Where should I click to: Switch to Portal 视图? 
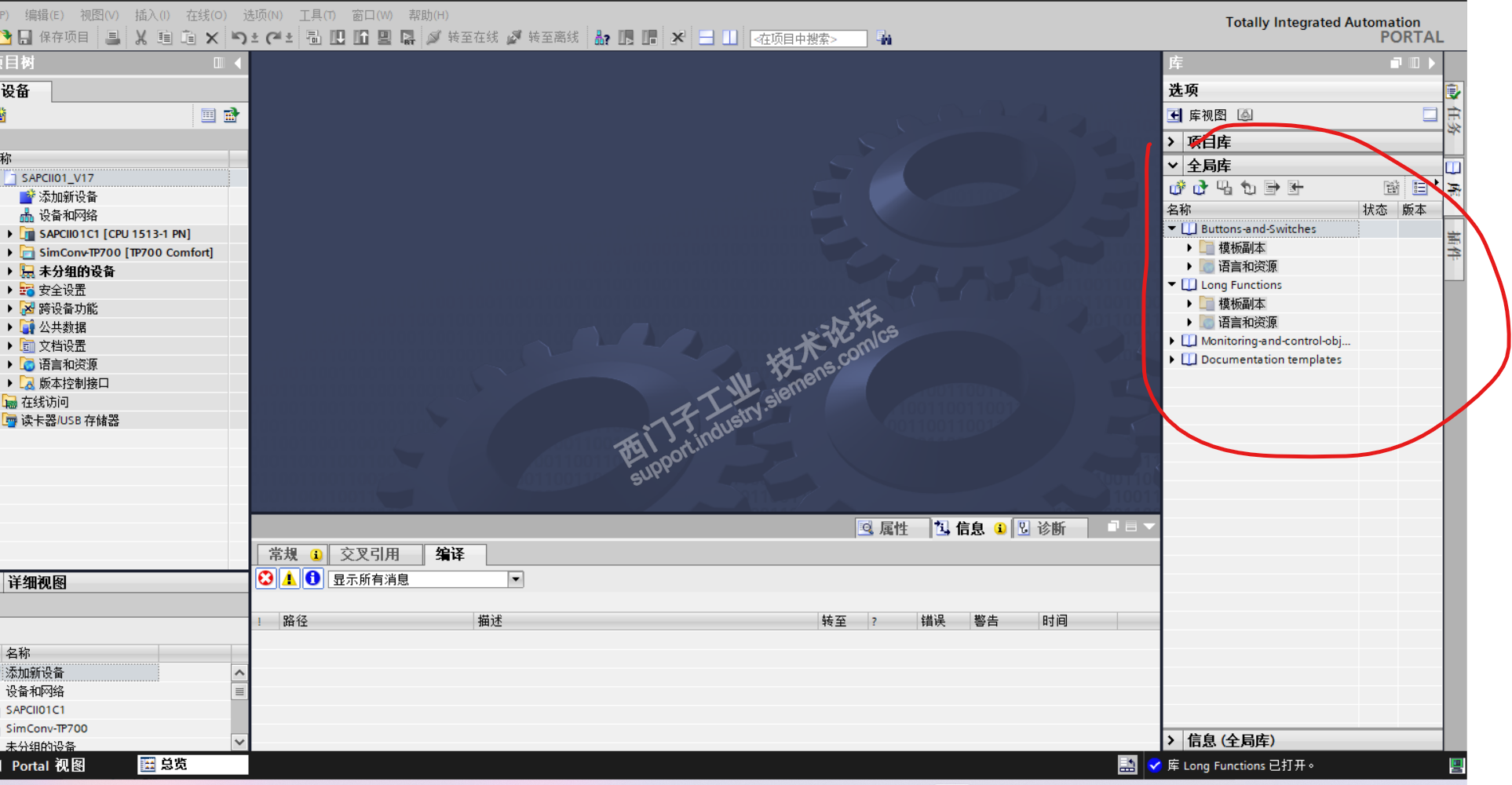[x=48, y=765]
